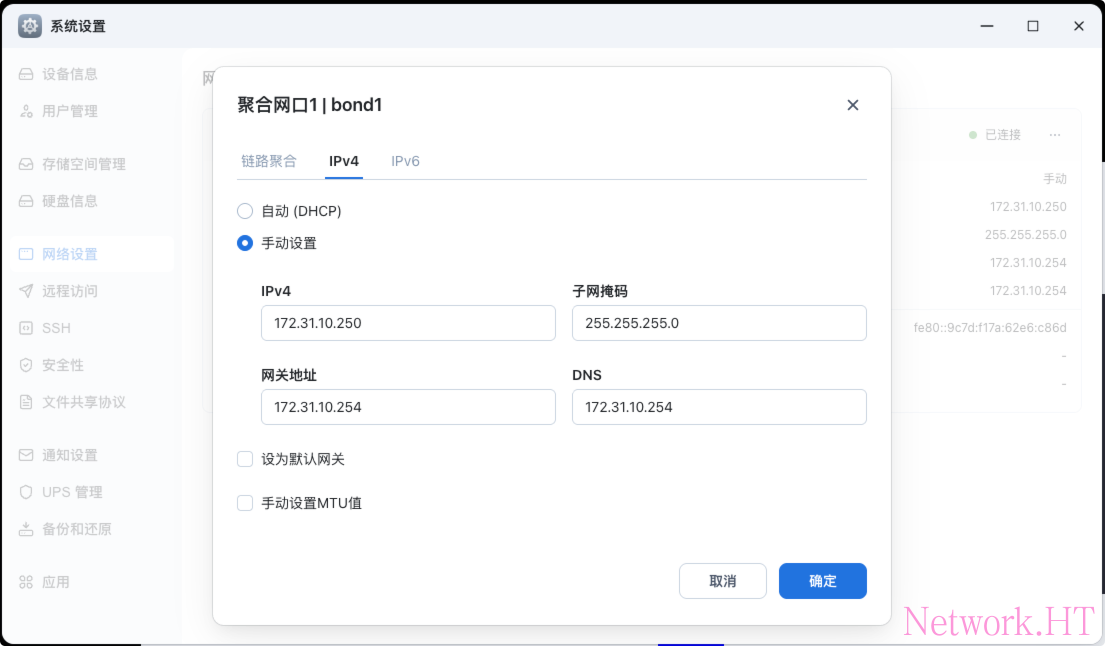Open the three-dot more options menu
Image resolution: width=1105 pixels, height=646 pixels.
1055,135
